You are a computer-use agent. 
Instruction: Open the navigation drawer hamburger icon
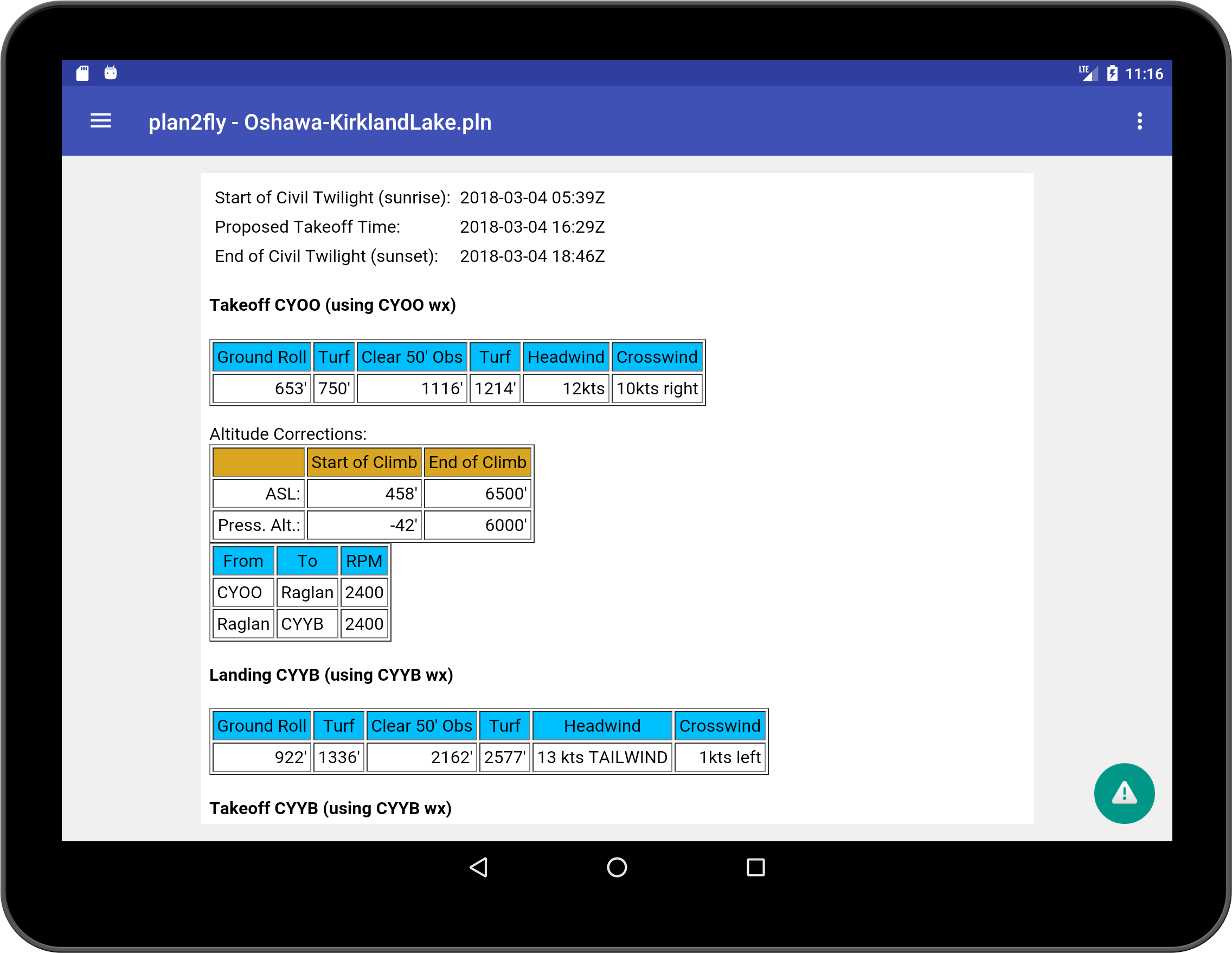pos(100,121)
